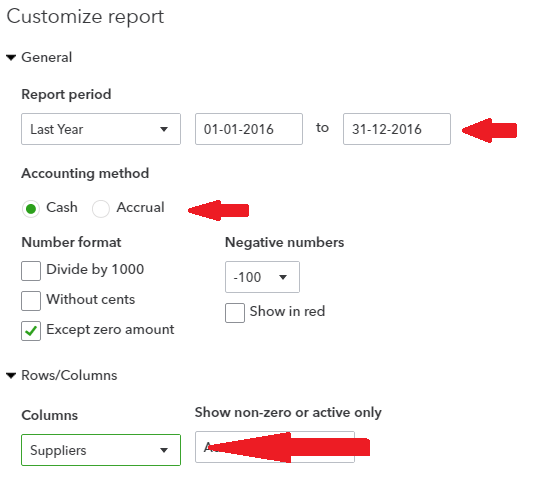The width and height of the screenshot is (545, 478).
Task: Enable the Divide by 1000 checkbox
Action: (31, 271)
